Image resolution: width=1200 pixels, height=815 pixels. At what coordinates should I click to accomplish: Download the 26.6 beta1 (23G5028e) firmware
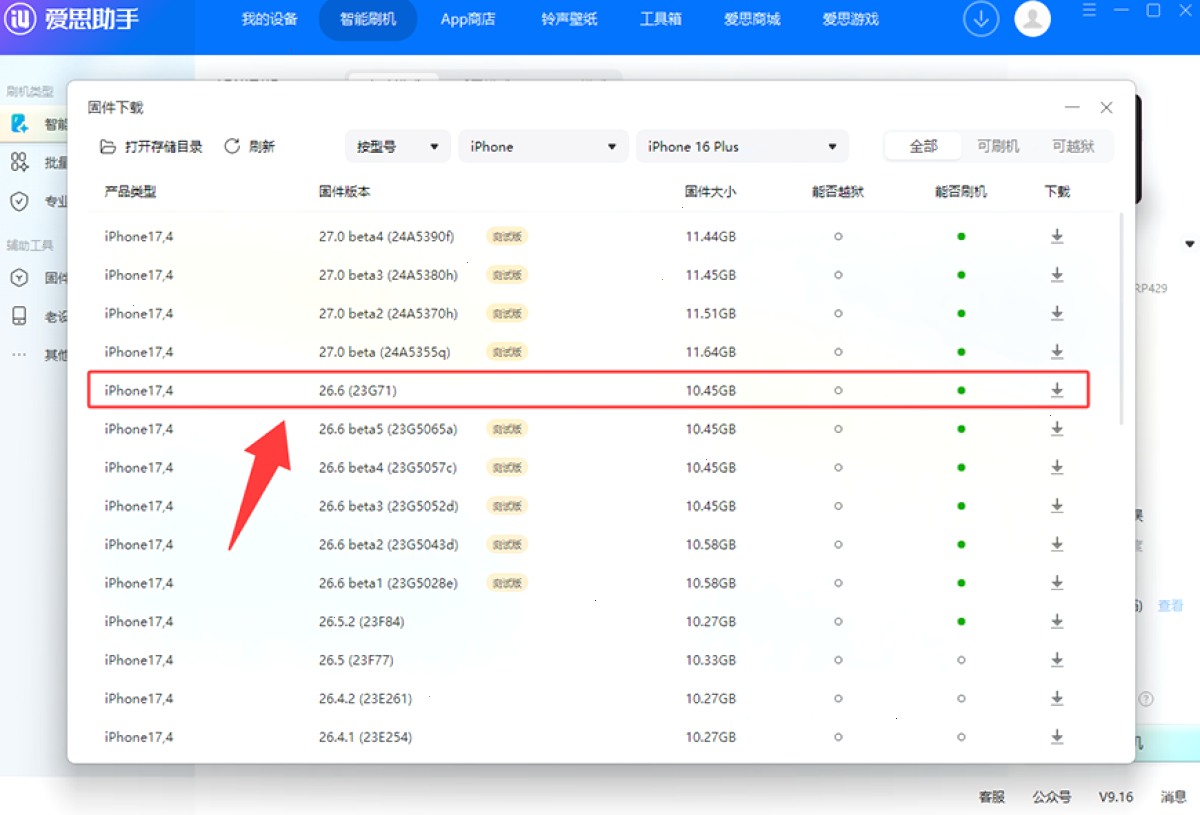pyautogui.click(x=1057, y=583)
